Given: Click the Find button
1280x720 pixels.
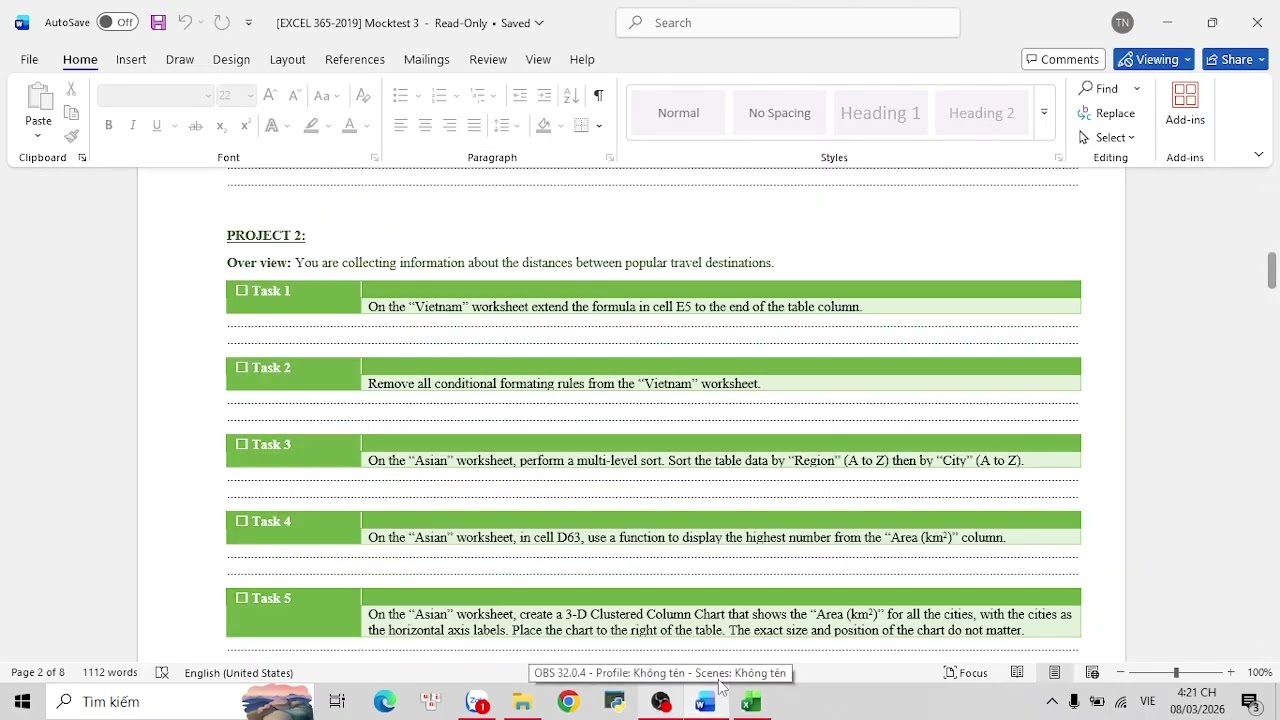Looking at the screenshot, I should click(x=1099, y=88).
